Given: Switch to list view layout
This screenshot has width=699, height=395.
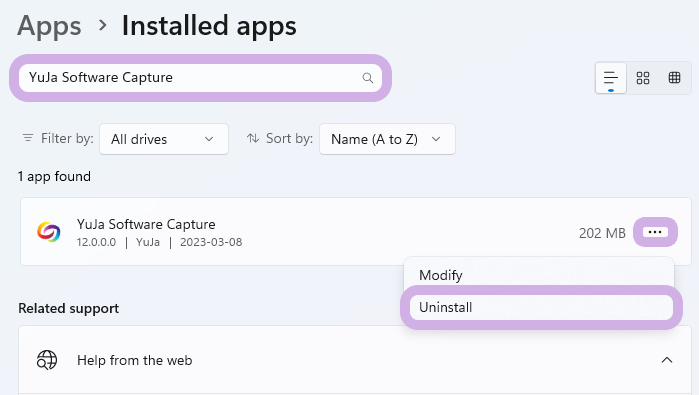Looking at the screenshot, I should (x=611, y=78).
